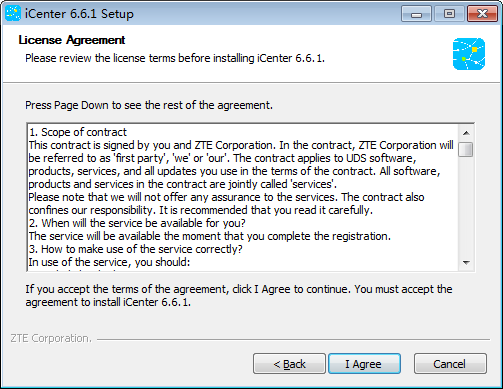Click the "License Agreement" heading
The width and height of the screenshot is (503, 389).
(72, 40)
